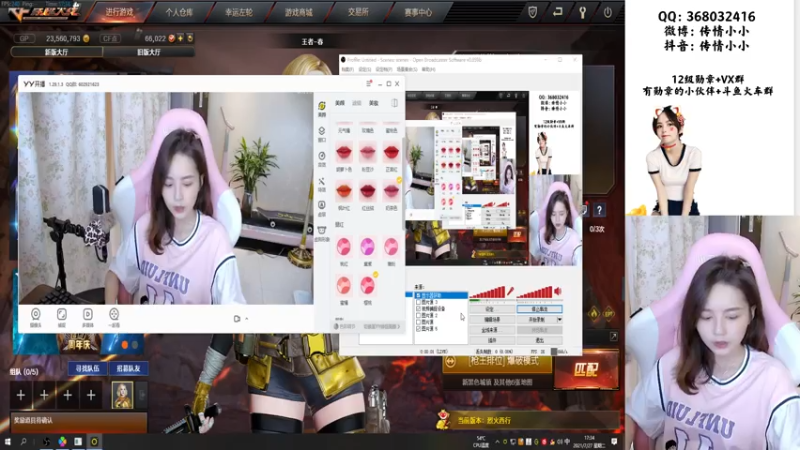The width and height of the screenshot is (800, 450).
Task: Toggle checkbox for last 图片源 source
Action: click(x=419, y=329)
